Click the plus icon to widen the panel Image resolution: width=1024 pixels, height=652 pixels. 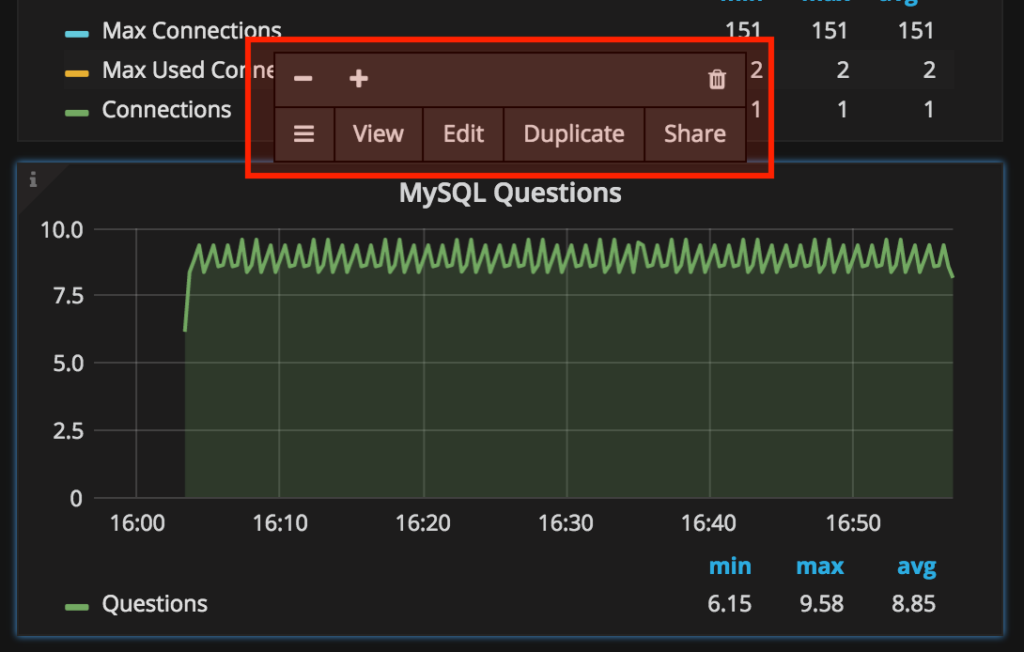[358, 79]
